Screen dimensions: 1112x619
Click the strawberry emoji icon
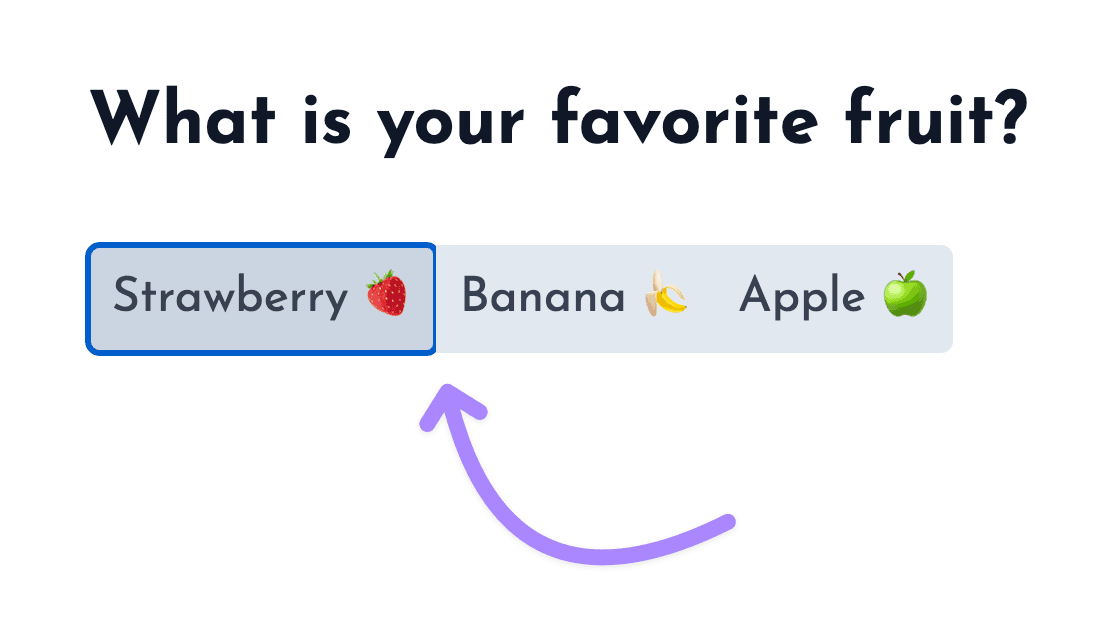[386, 297]
